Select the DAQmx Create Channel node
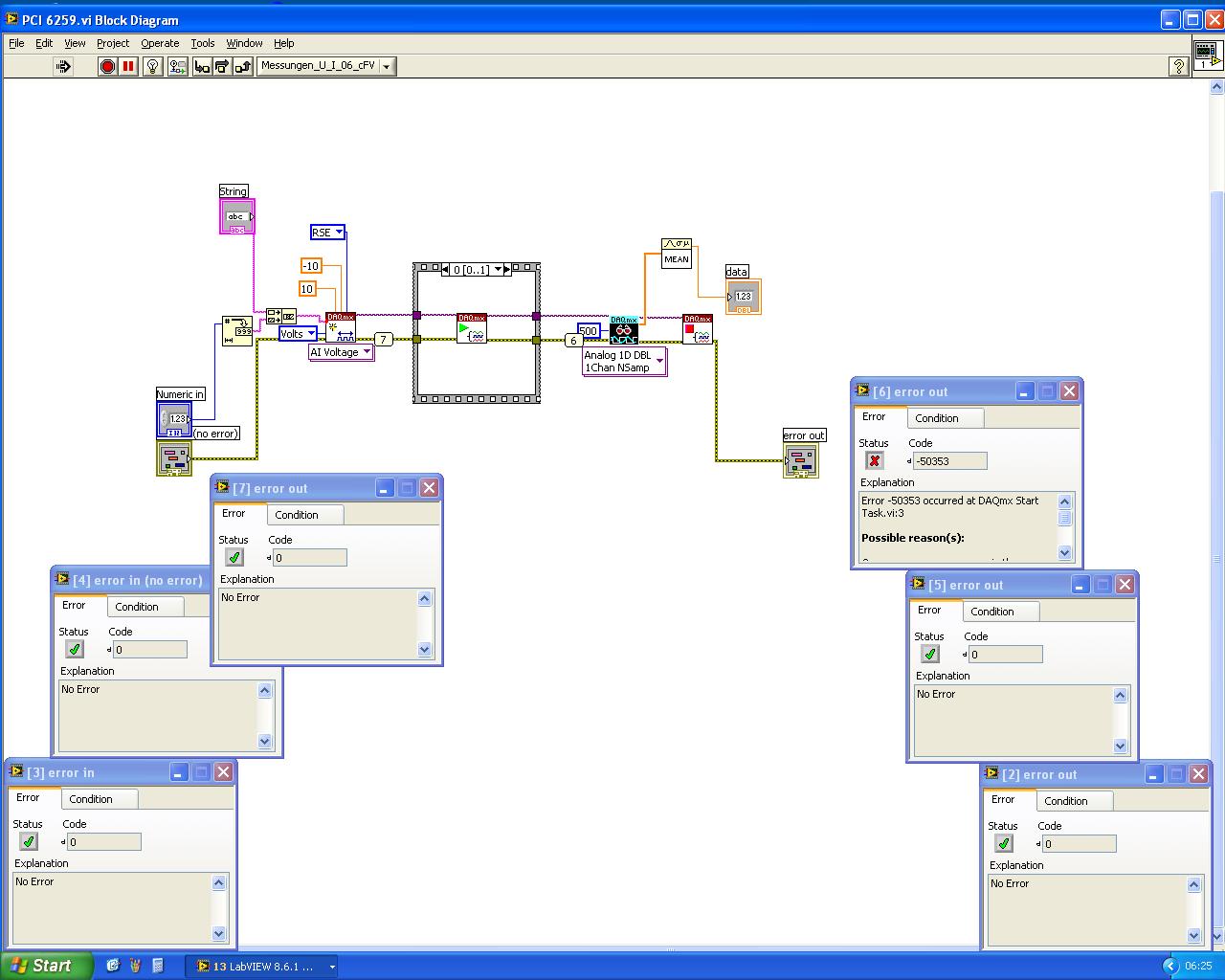This screenshot has height=980, width=1225. pos(341,327)
